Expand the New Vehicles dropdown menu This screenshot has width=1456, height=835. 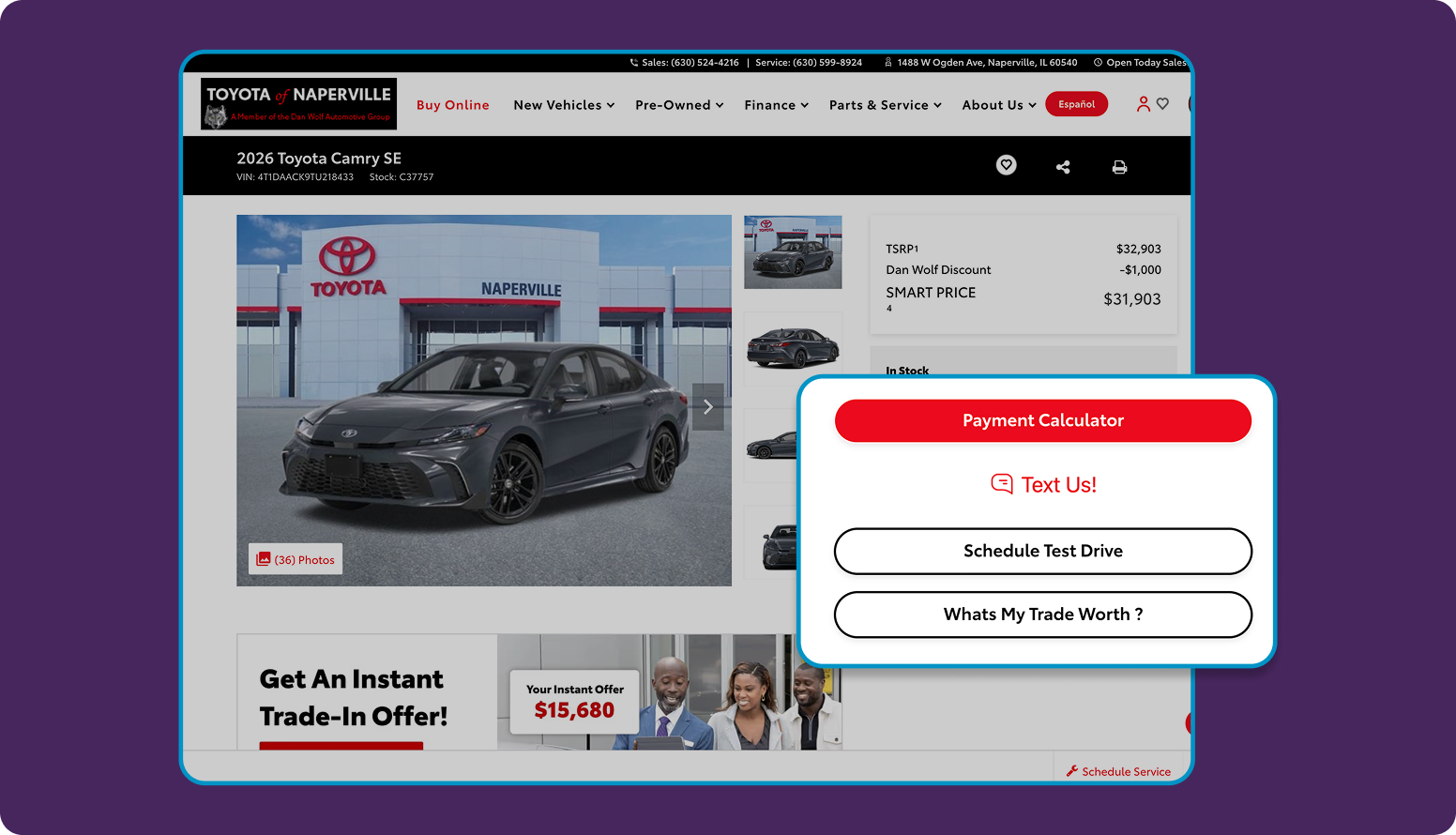pyautogui.click(x=564, y=105)
